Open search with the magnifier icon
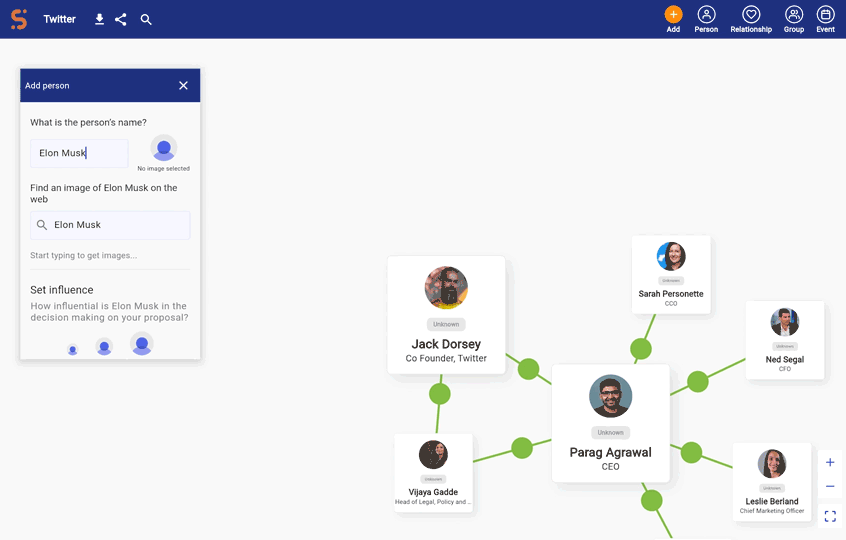 click(146, 19)
